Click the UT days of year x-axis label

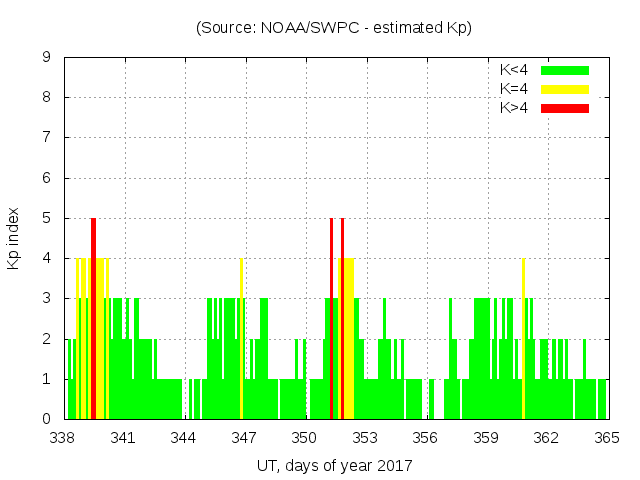click(333, 465)
